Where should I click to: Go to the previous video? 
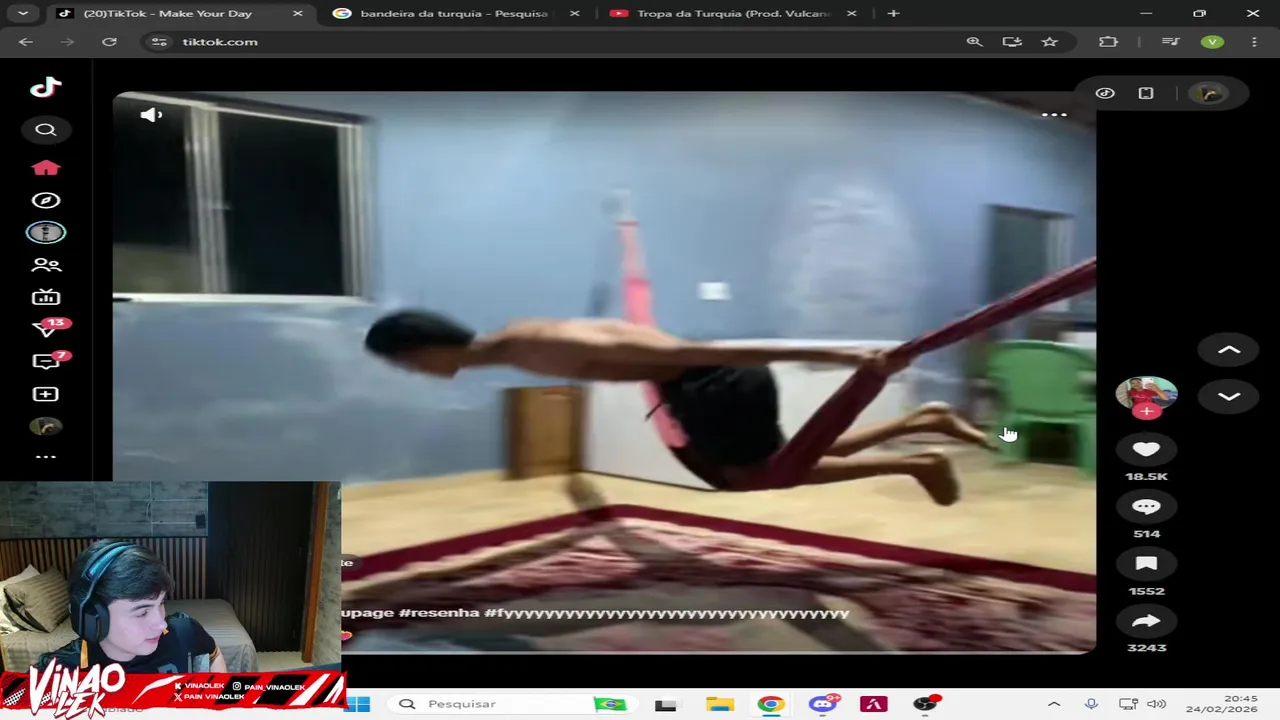click(x=1229, y=350)
